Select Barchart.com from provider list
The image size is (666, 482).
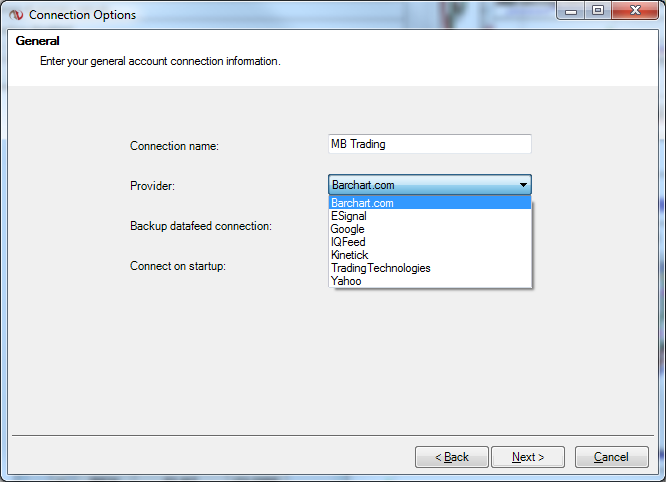[x=363, y=203]
